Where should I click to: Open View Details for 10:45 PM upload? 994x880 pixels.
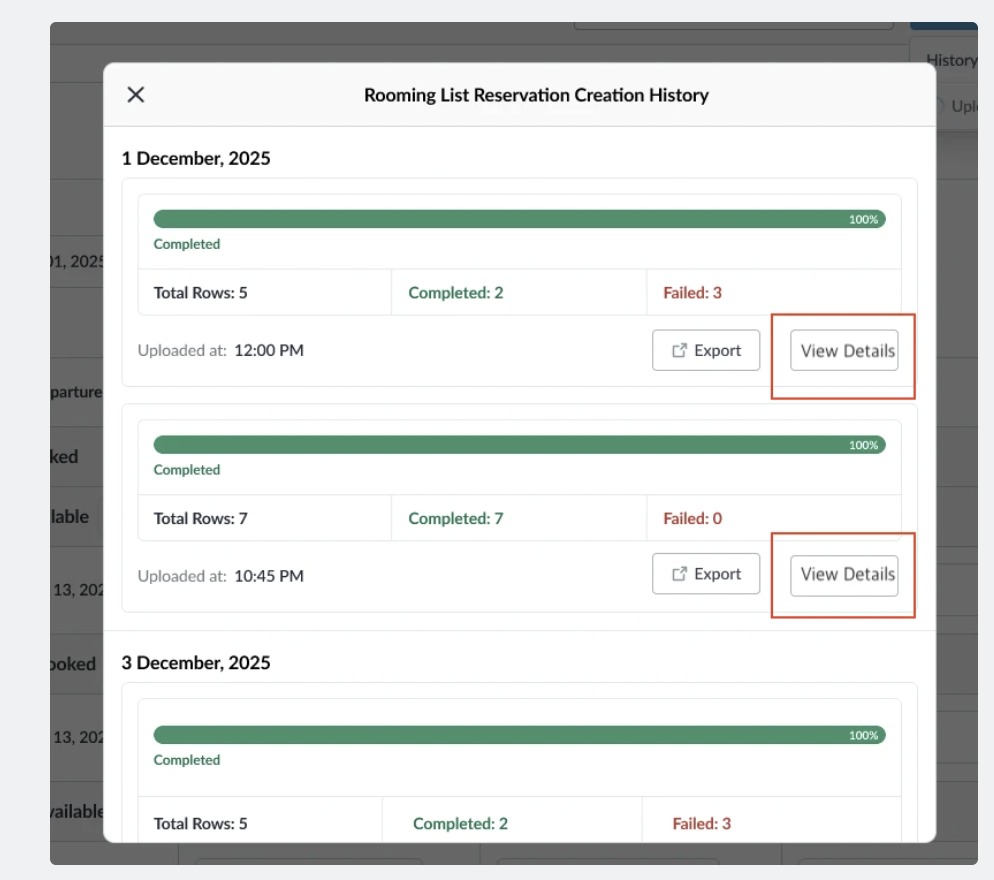pyautogui.click(x=844, y=574)
